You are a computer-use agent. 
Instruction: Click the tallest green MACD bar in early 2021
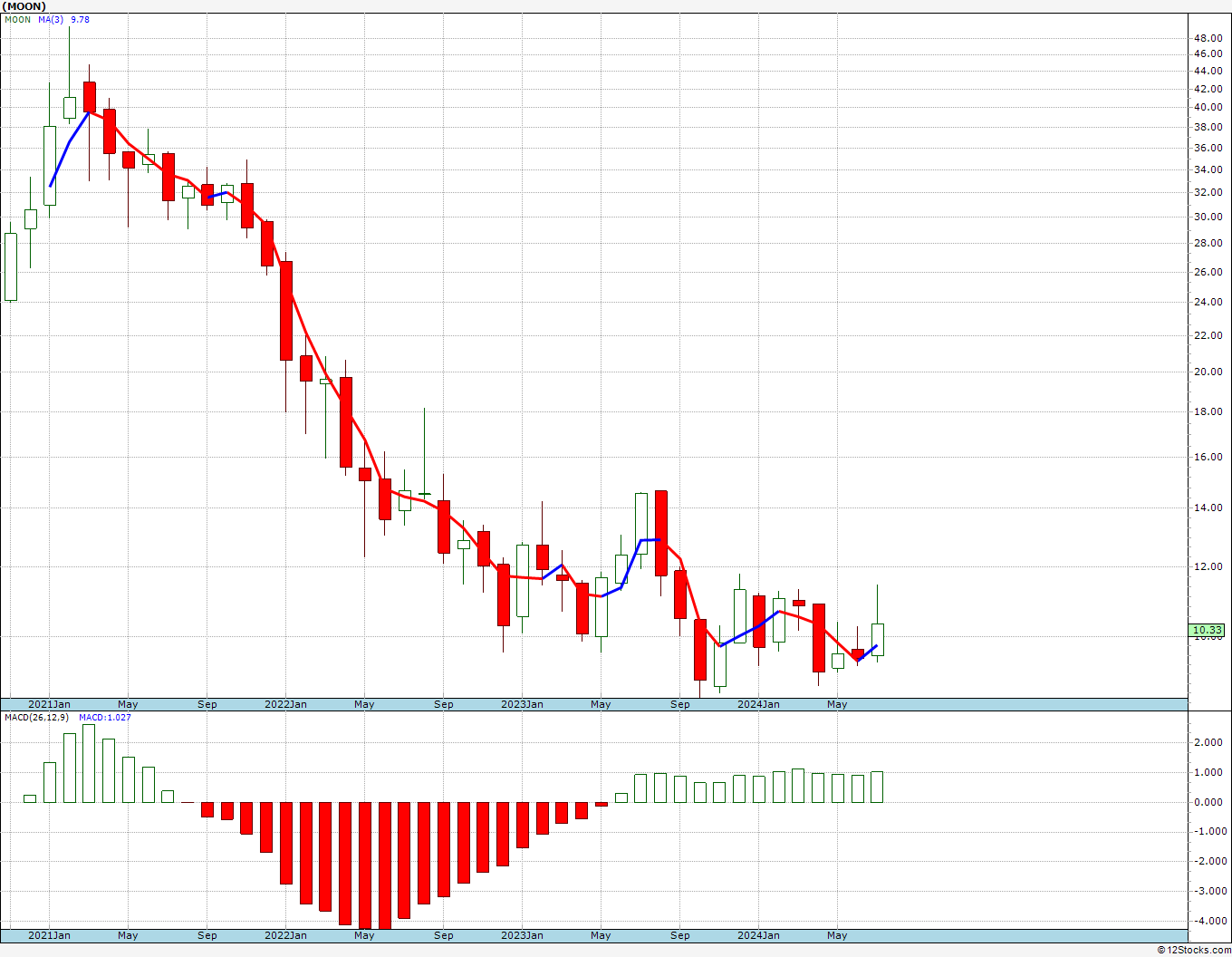89,763
